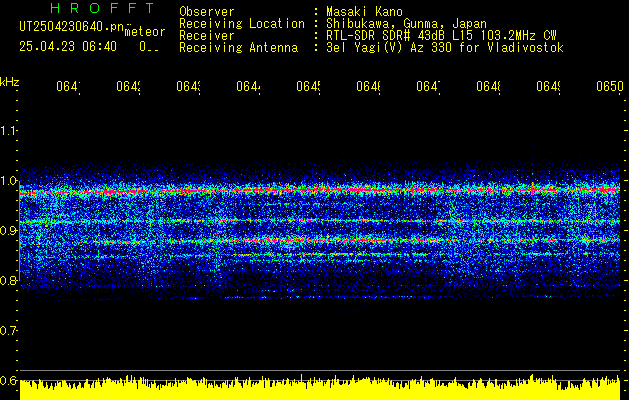Click the 0645 time marker
This screenshot has width=629, height=400.
308,86
